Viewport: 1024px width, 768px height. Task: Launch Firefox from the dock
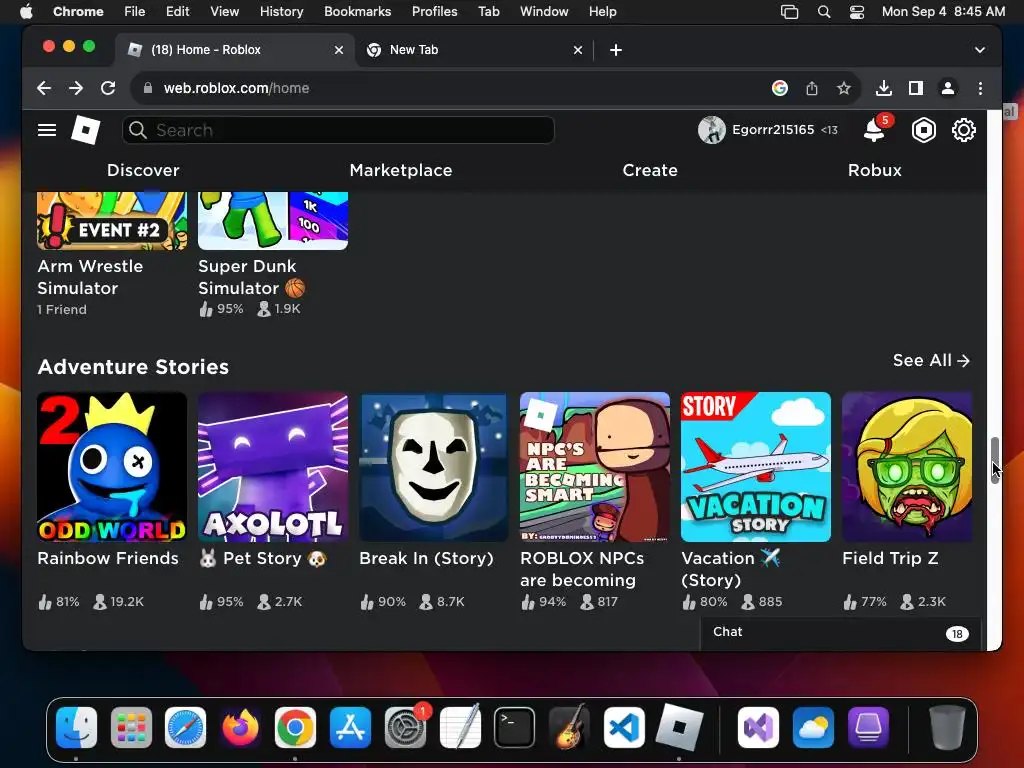pos(240,728)
